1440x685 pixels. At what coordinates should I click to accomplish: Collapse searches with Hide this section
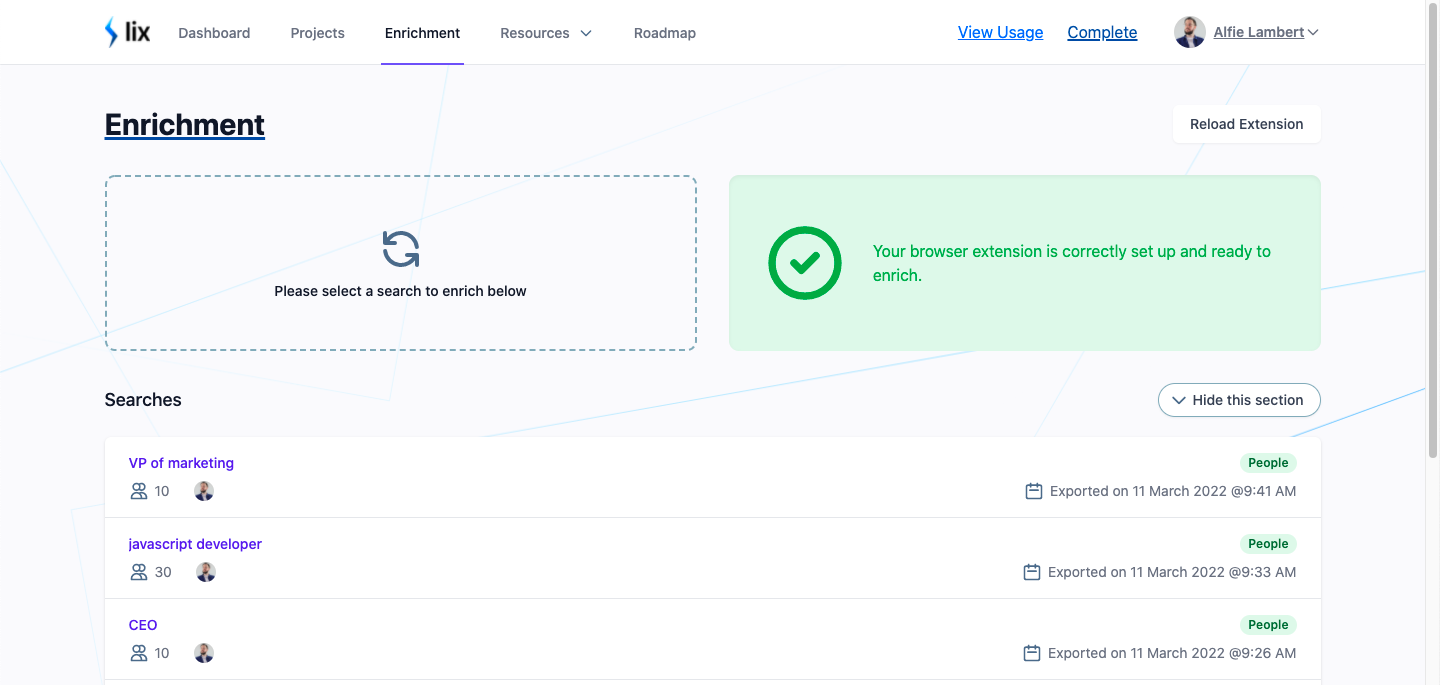[1239, 400]
